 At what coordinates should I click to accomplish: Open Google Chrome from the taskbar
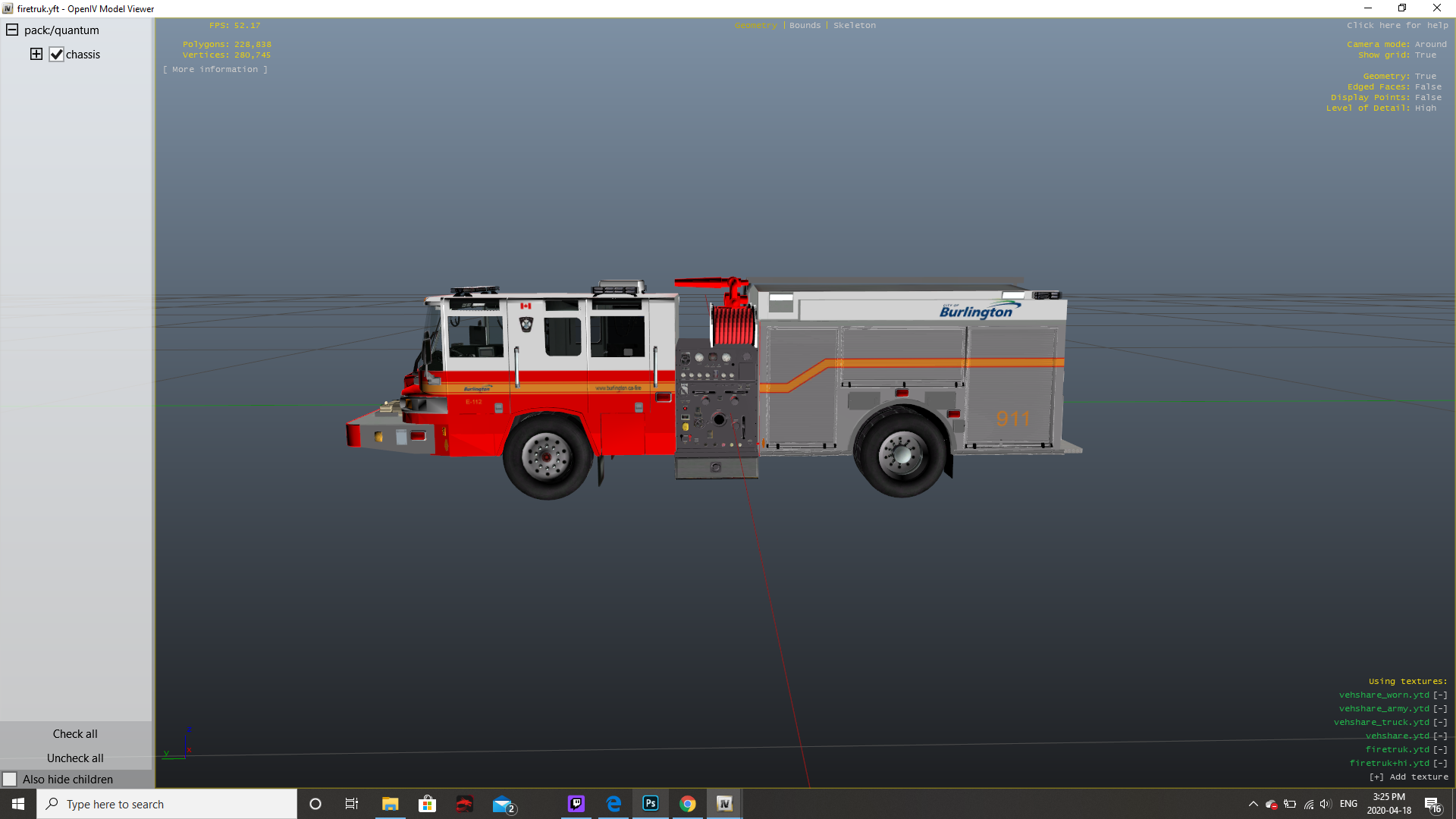(688, 804)
